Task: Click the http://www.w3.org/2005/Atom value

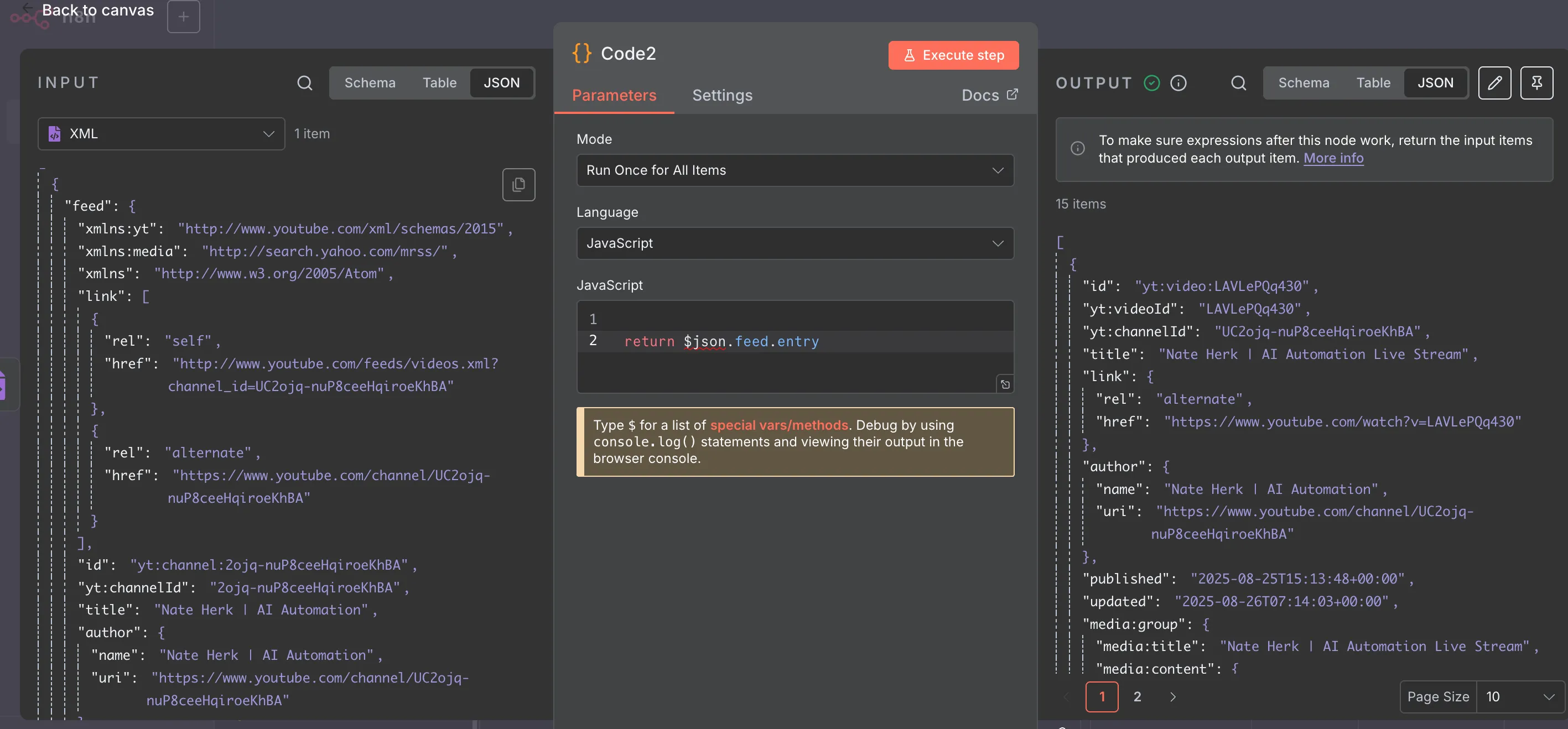Action: pyautogui.click(x=269, y=274)
